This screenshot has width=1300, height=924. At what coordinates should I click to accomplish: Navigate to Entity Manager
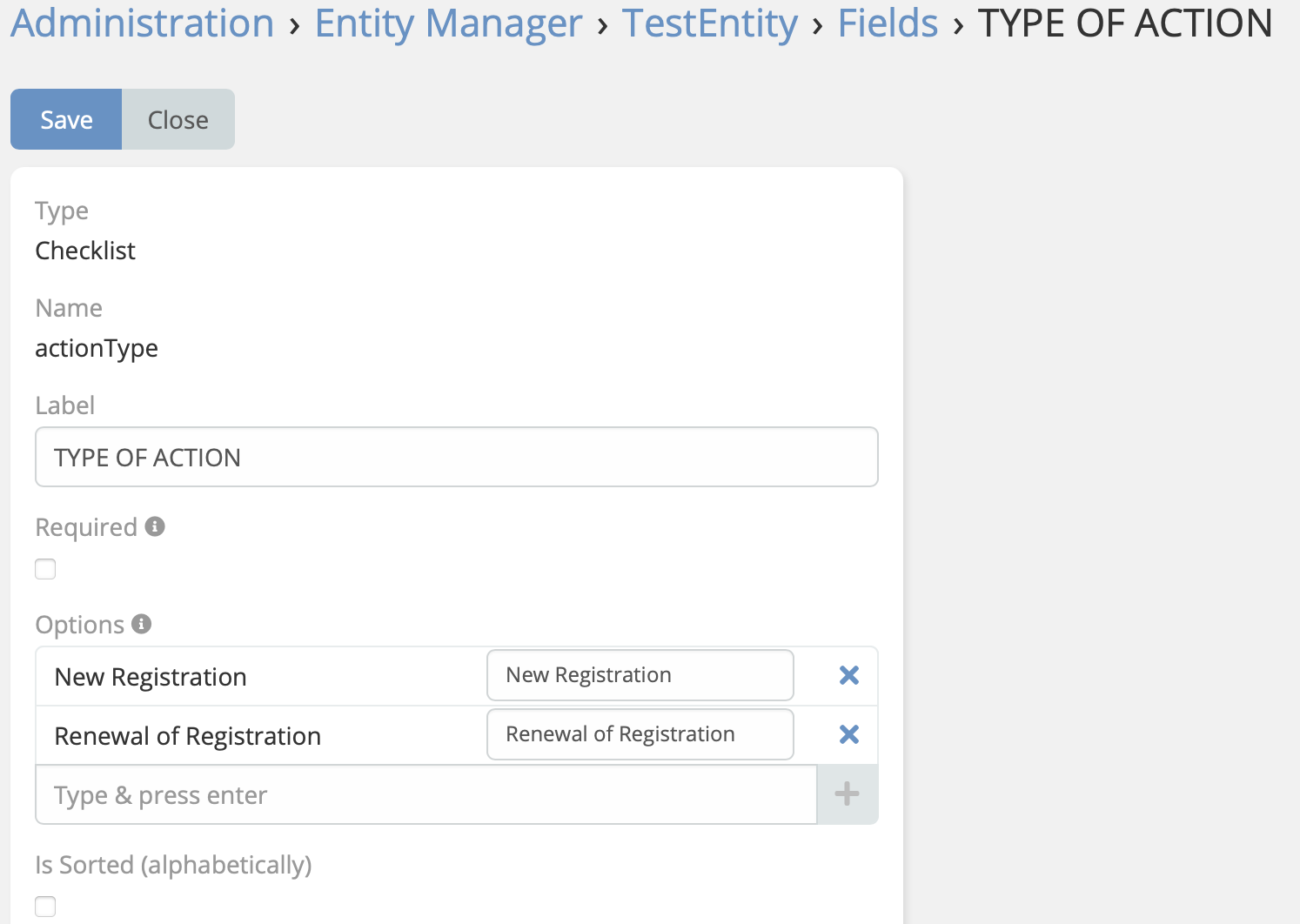[449, 23]
